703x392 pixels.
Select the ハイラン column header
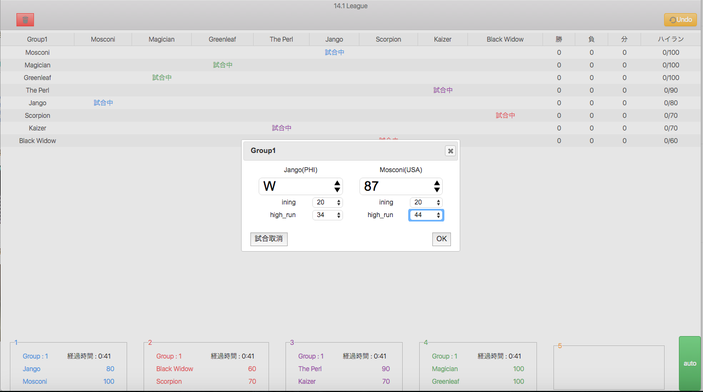[x=671, y=39]
